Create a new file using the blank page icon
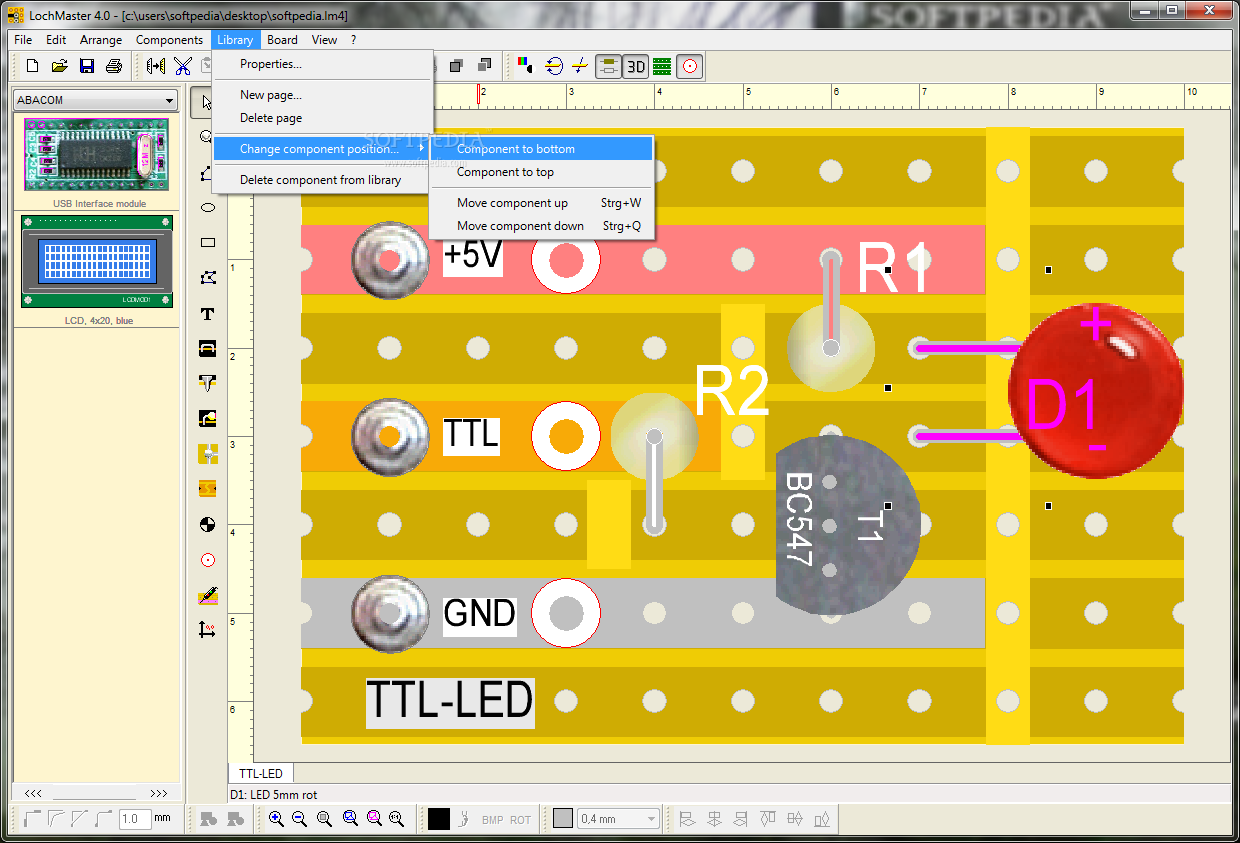 click(x=32, y=67)
